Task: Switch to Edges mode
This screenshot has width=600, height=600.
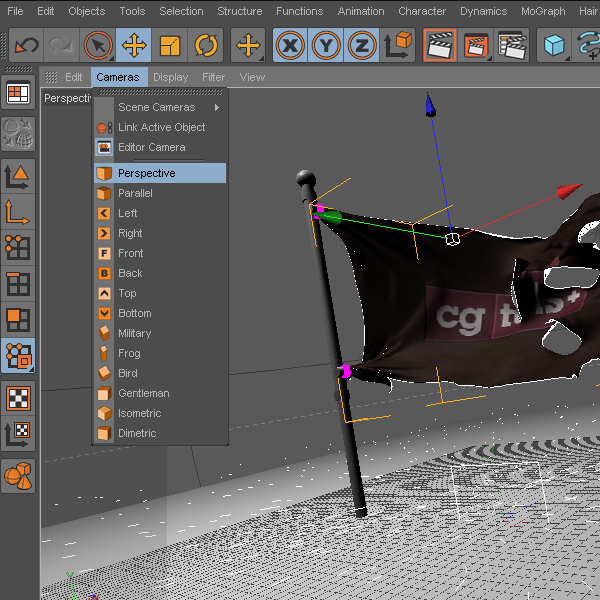Action: point(18,284)
